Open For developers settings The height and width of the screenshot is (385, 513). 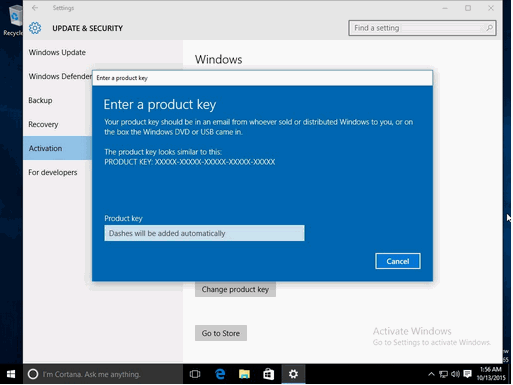pyautogui.click(x=53, y=172)
